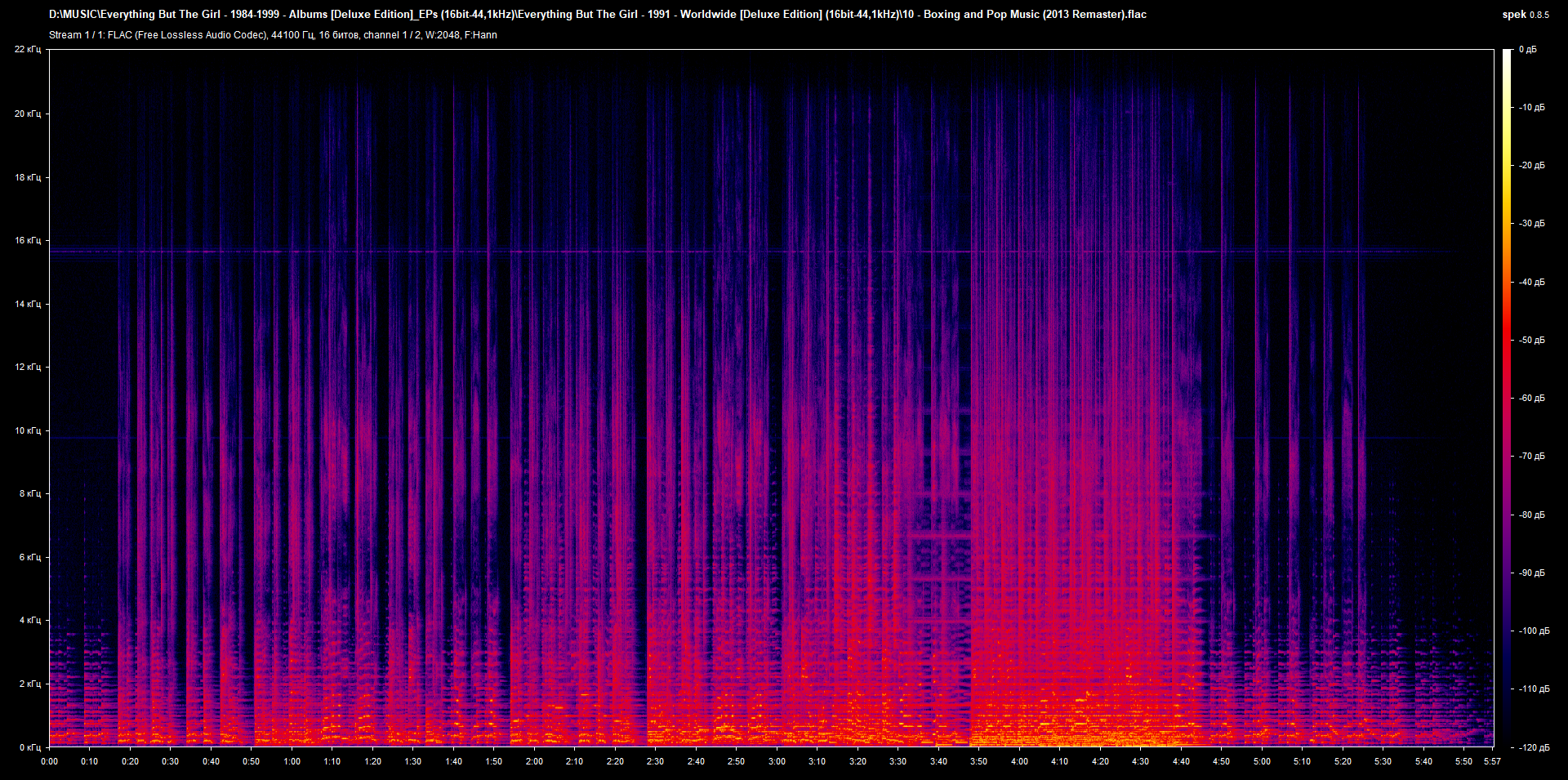The image size is (1568, 780).
Task: Click the '-70 дБ' level scale label
Action: coord(1531,457)
